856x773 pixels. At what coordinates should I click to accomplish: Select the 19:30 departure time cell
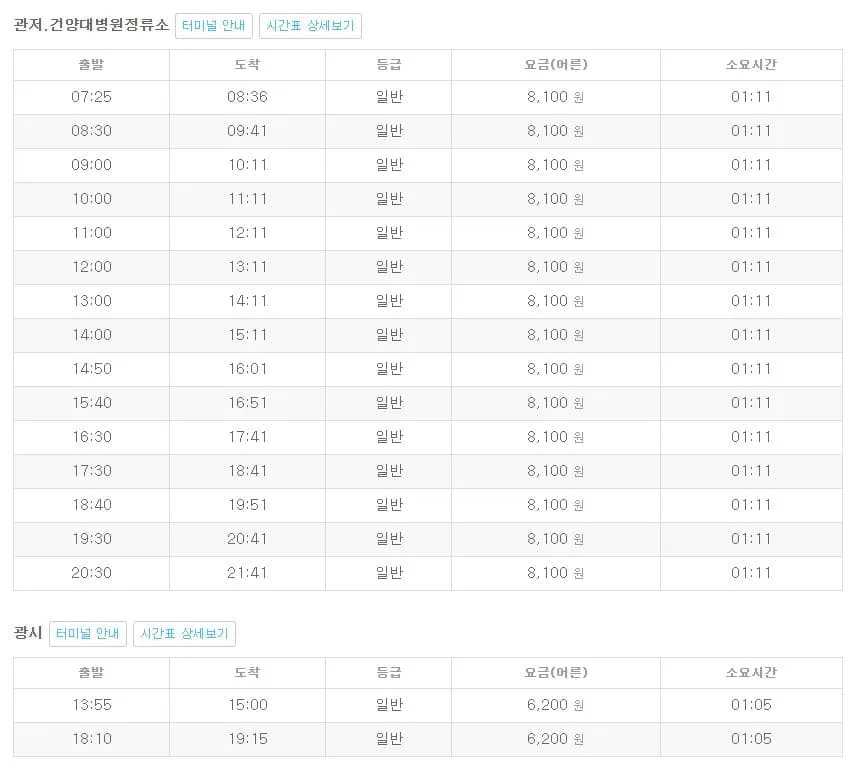pos(91,539)
